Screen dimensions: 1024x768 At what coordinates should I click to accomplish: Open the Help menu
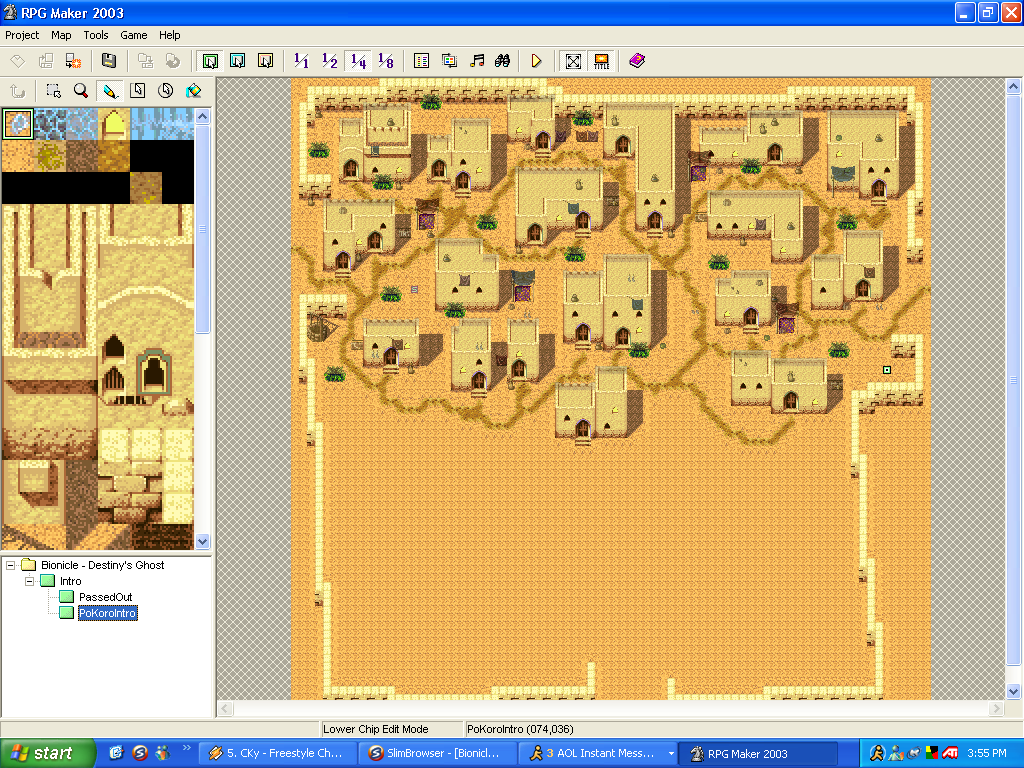click(169, 35)
